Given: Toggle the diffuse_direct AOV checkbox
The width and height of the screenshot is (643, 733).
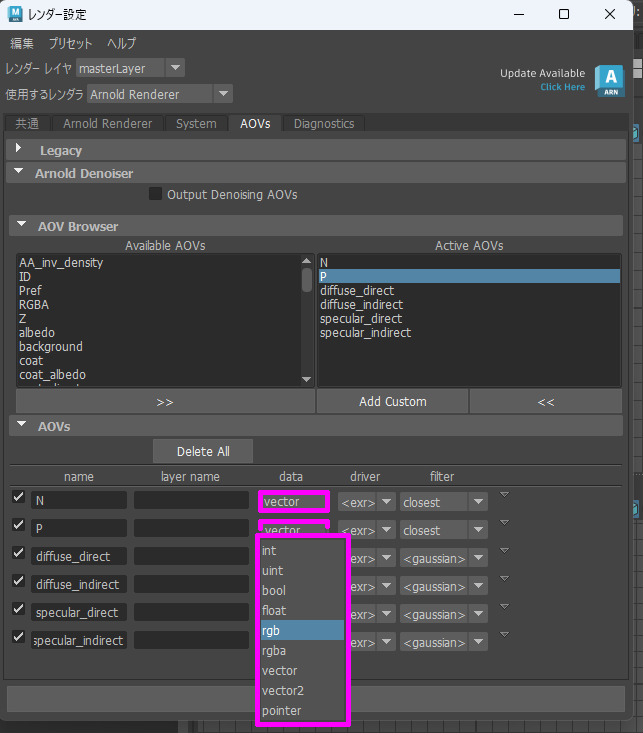Looking at the screenshot, I should (x=18, y=553).
